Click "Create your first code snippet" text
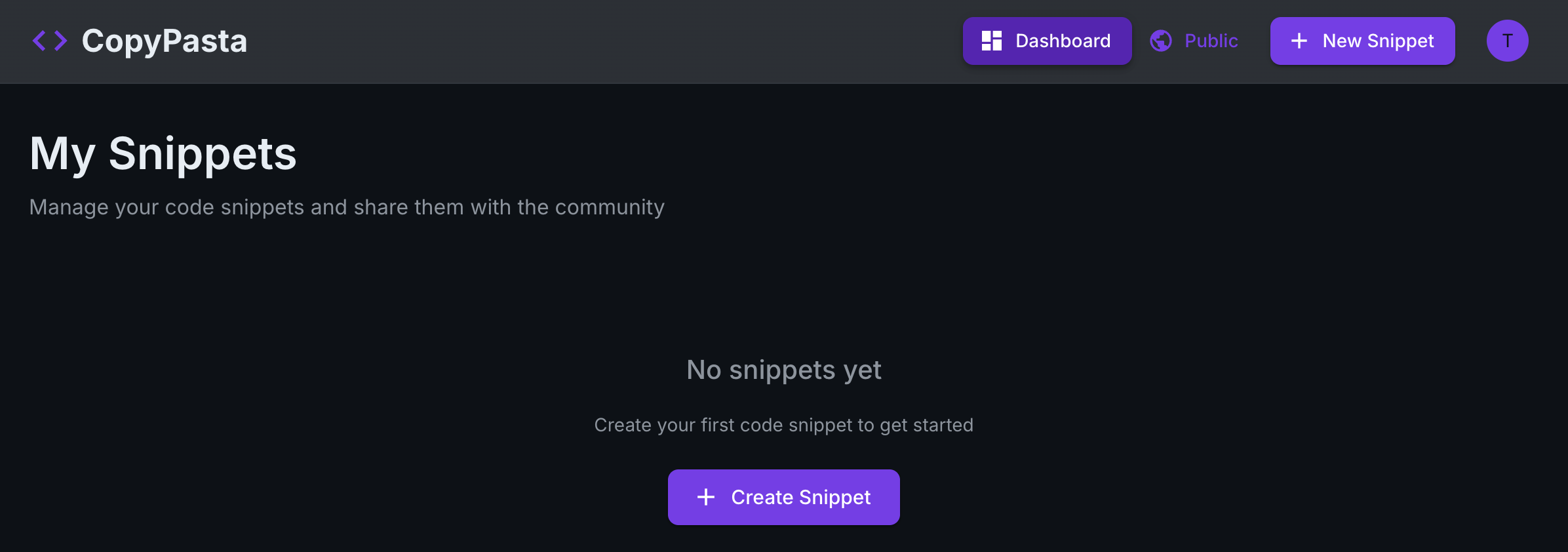This screenshot has width=1568, height=552. pos(783,425)
